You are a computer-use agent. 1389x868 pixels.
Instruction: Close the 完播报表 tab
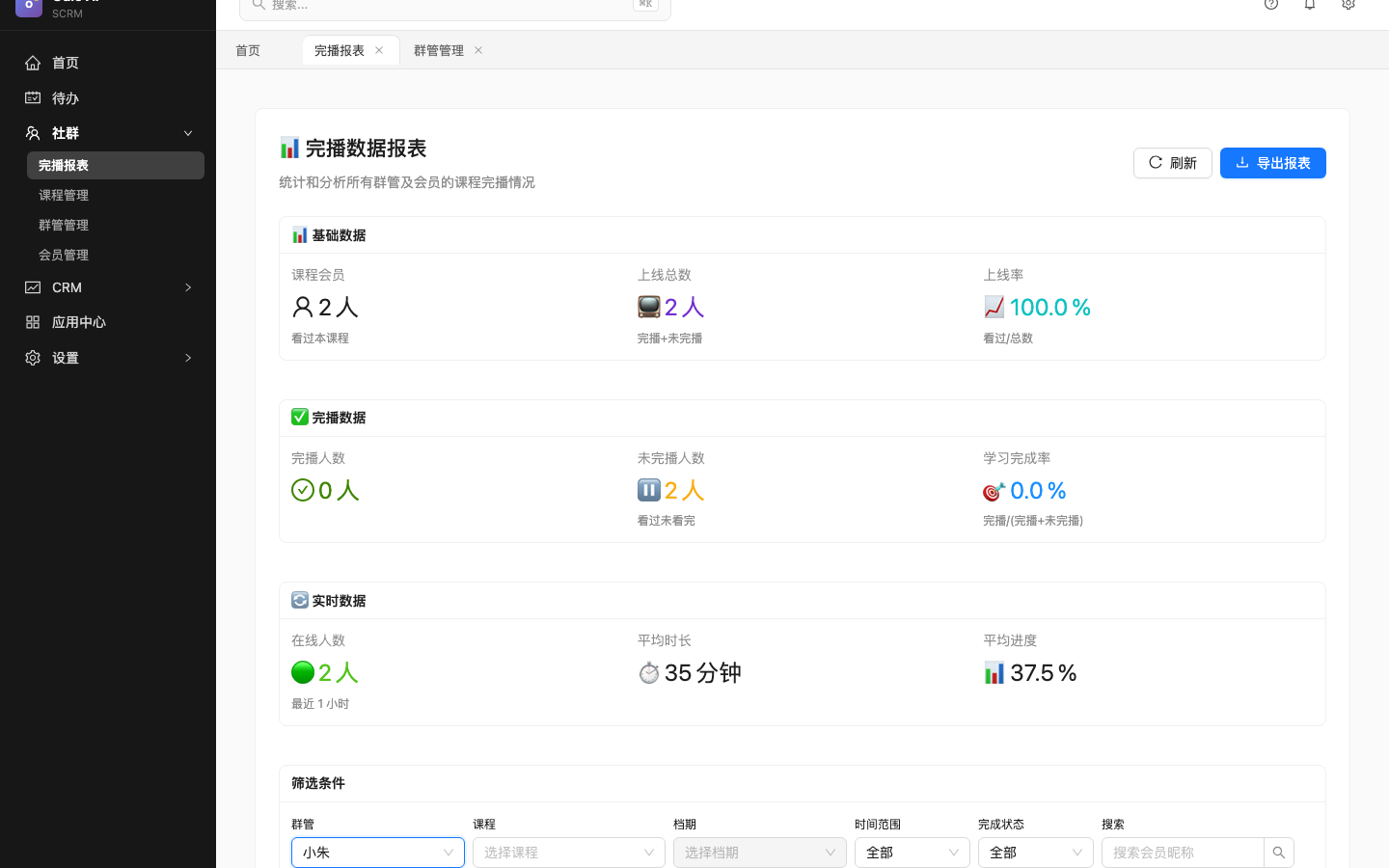379,50
